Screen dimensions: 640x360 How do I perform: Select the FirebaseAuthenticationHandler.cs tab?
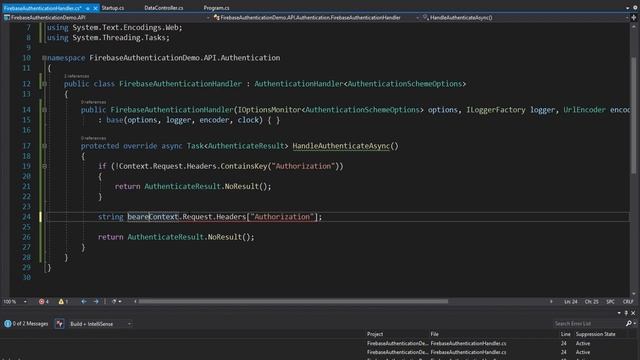[42, 8]
